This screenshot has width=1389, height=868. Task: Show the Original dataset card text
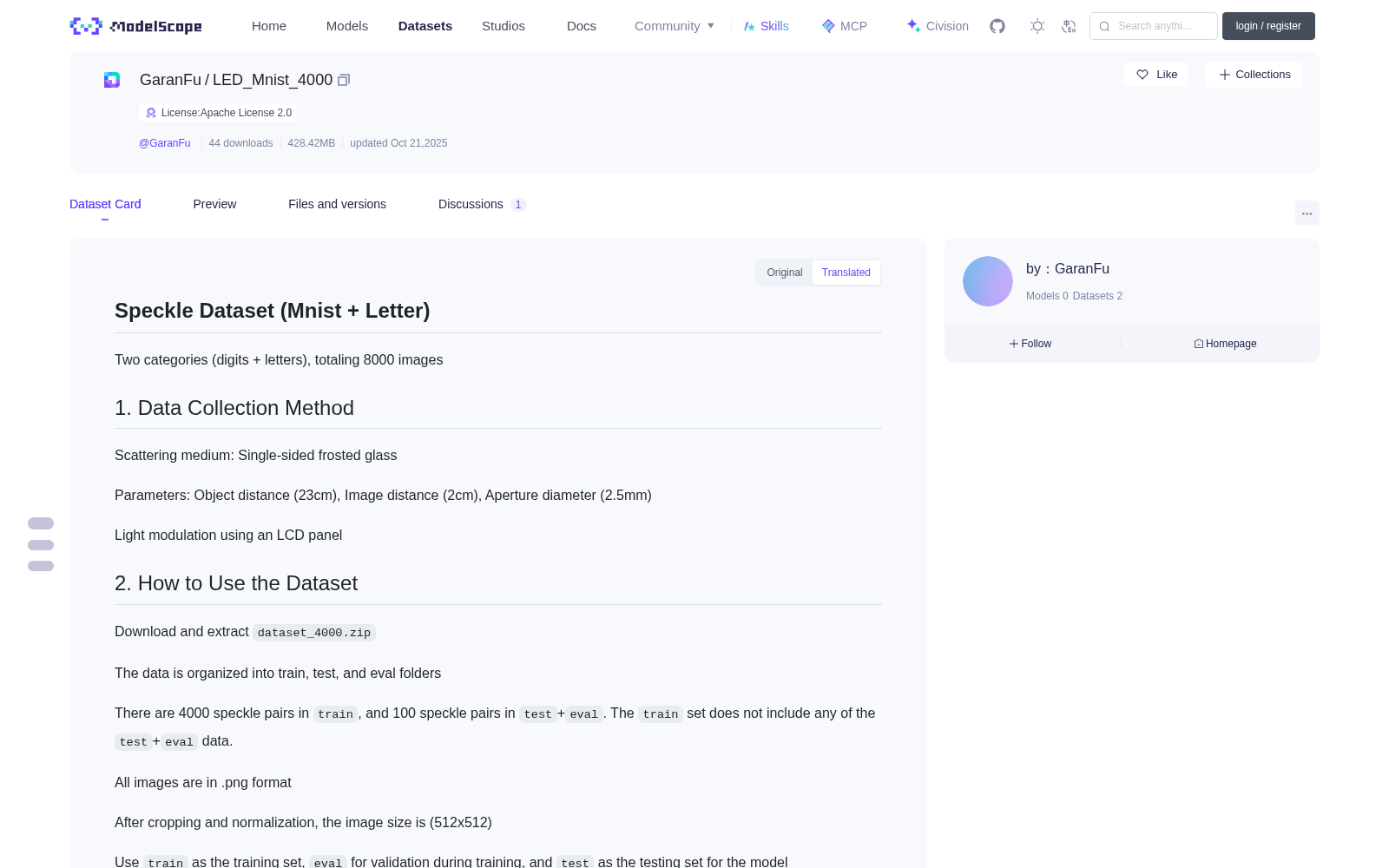(x=785, y=273)
